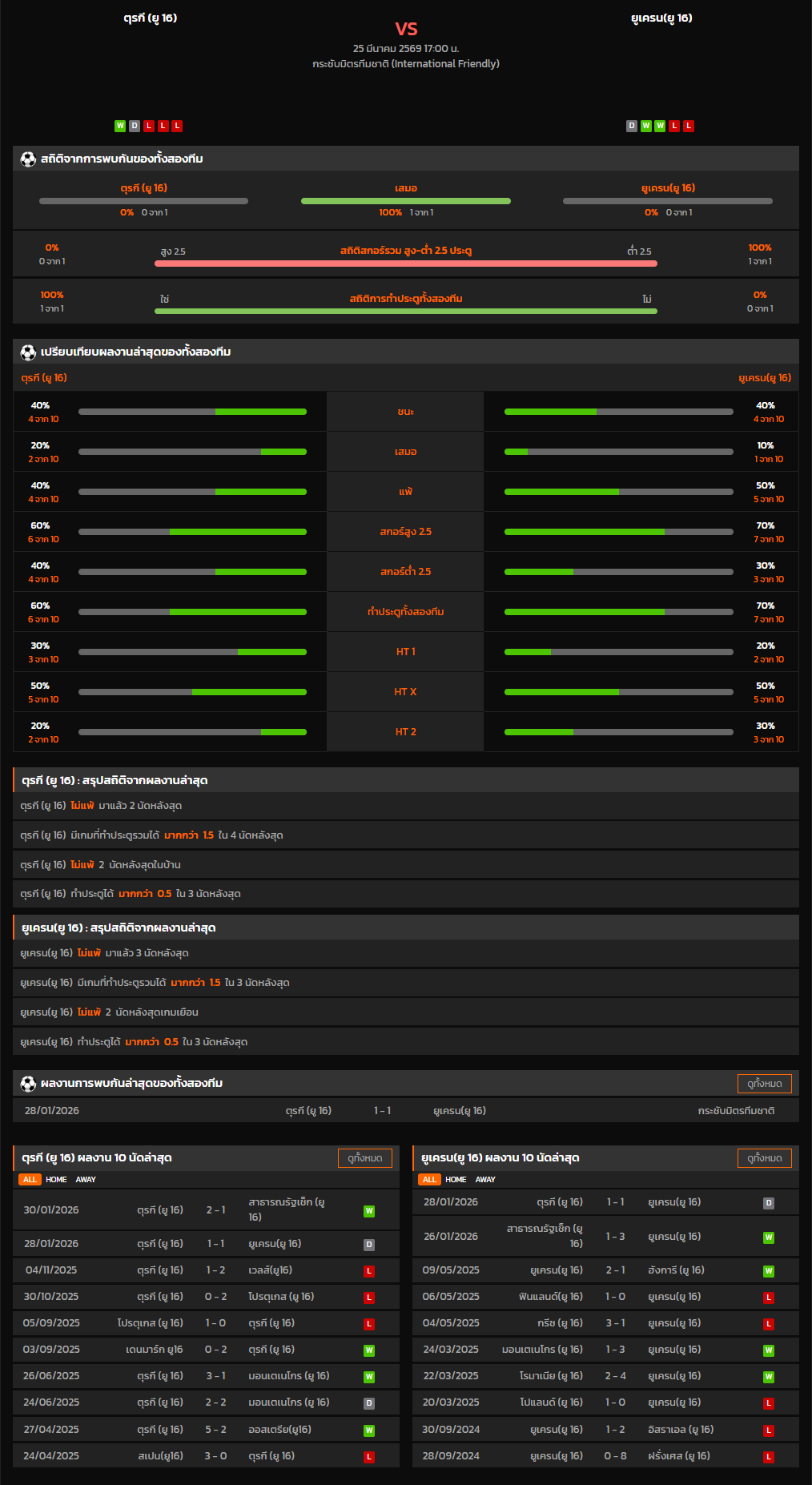Screen dimensions: 812x1485
Task: Select the AWAY filter in ยูเครน last 10 matches
Action: pyautogui.click(x=485, y=1180)
